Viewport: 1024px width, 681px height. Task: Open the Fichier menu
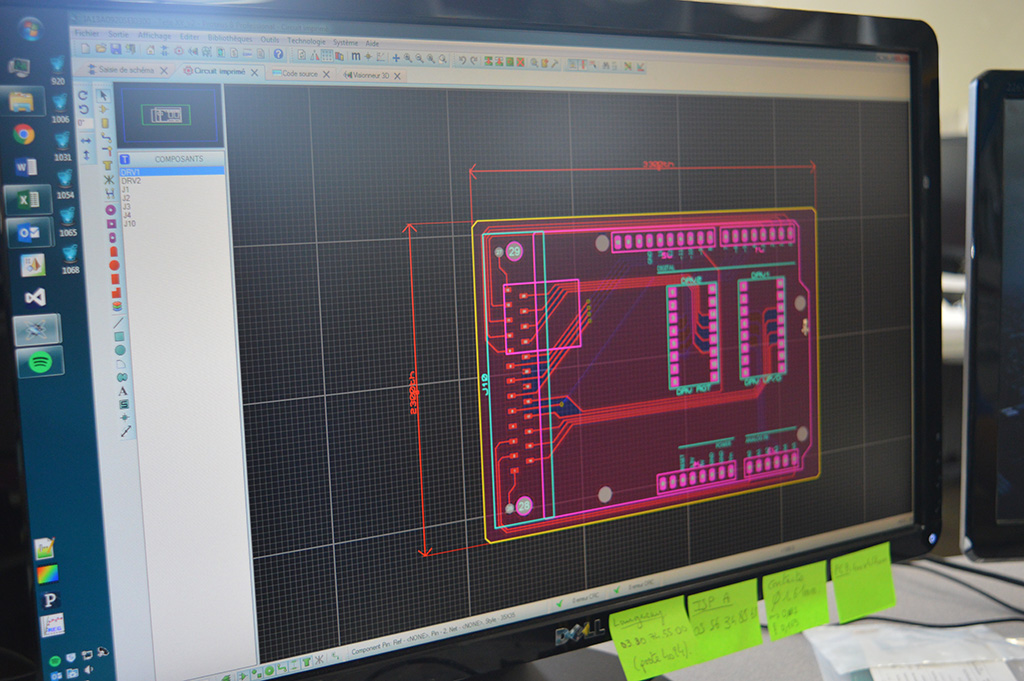tap(87, 33)
